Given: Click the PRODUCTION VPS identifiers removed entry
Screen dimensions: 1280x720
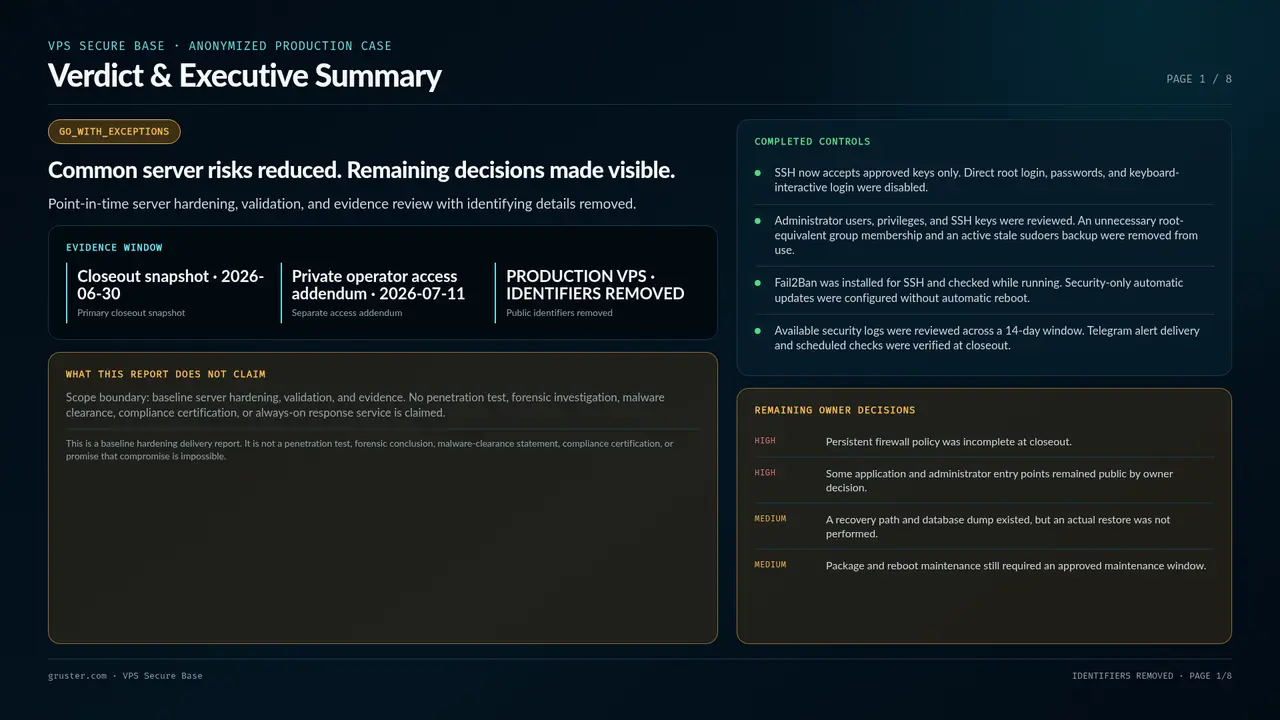Looking at the screenshot, I should pyautogui.click(x=596, y=294).
